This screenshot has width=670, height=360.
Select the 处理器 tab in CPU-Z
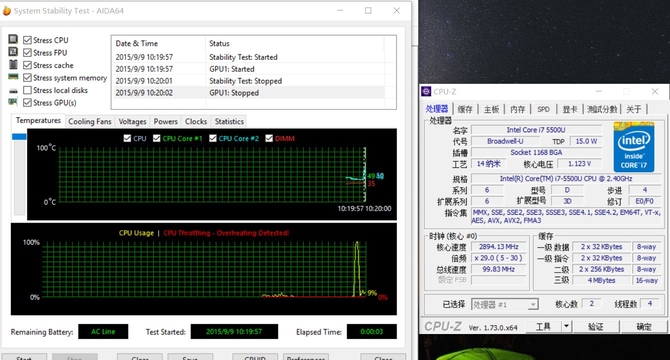(x=437, y=109)
